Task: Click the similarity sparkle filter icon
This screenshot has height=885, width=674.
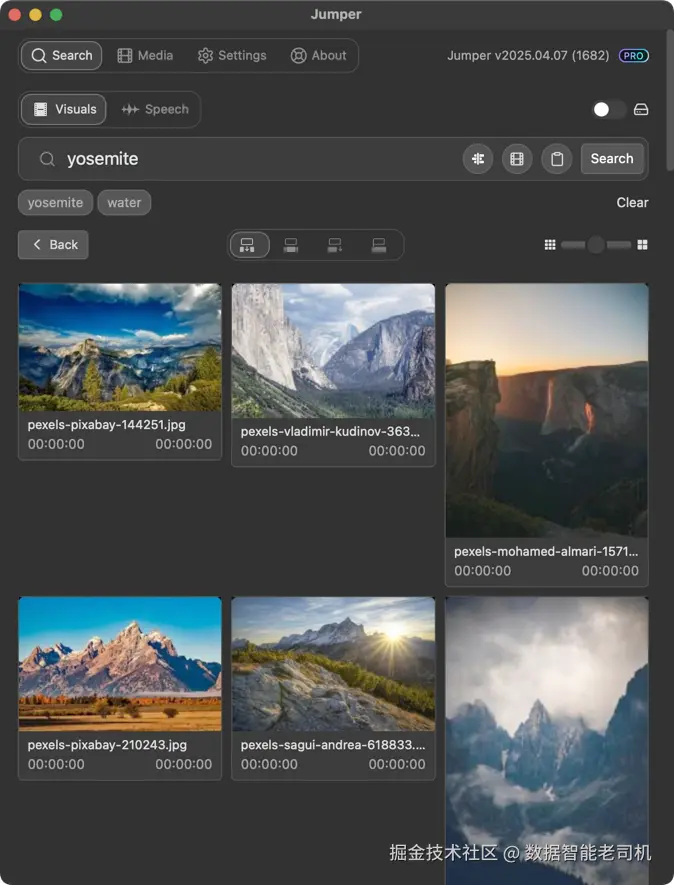Action: 478,159
